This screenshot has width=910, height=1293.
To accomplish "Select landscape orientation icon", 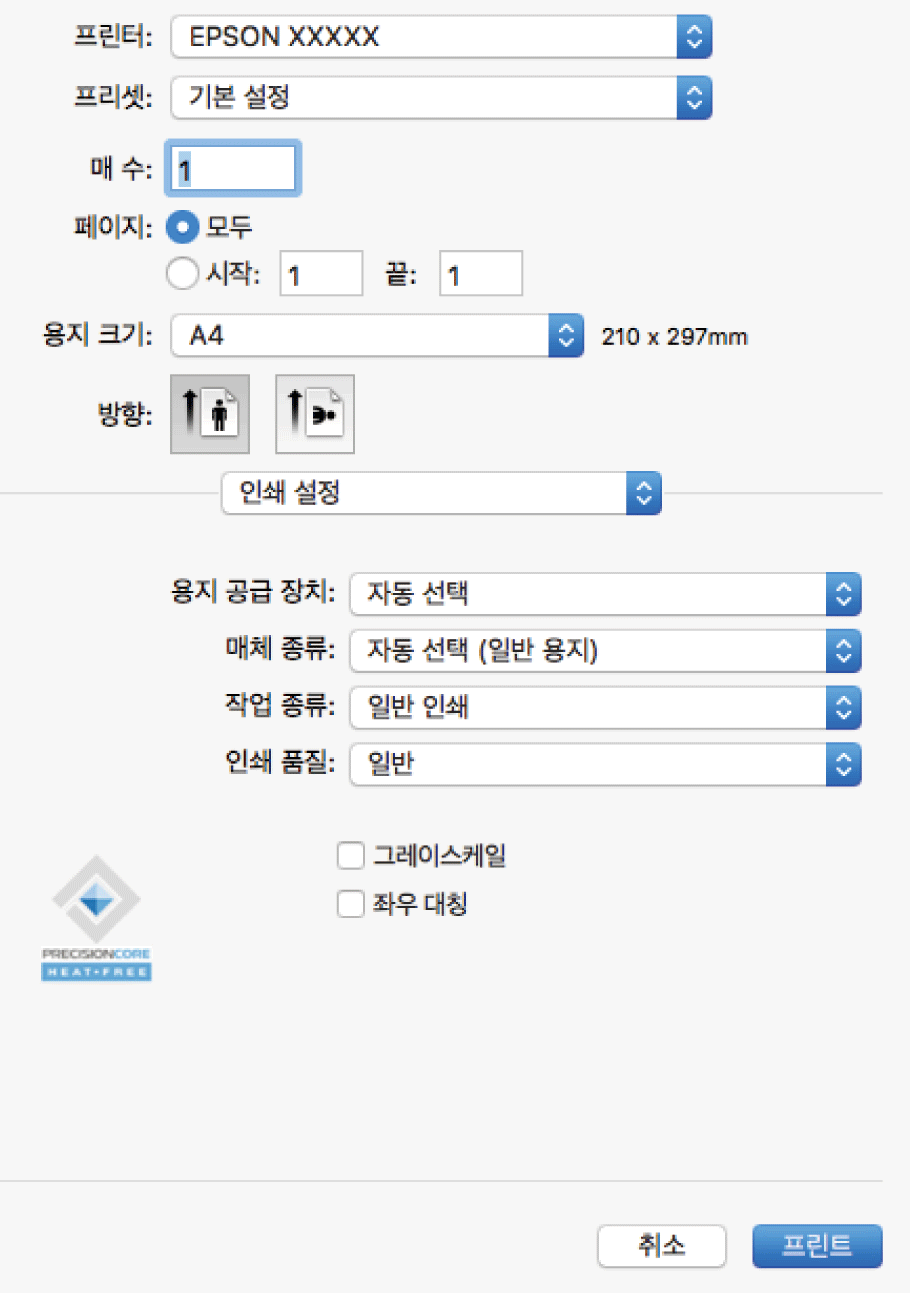I will [x=314, y=415].
